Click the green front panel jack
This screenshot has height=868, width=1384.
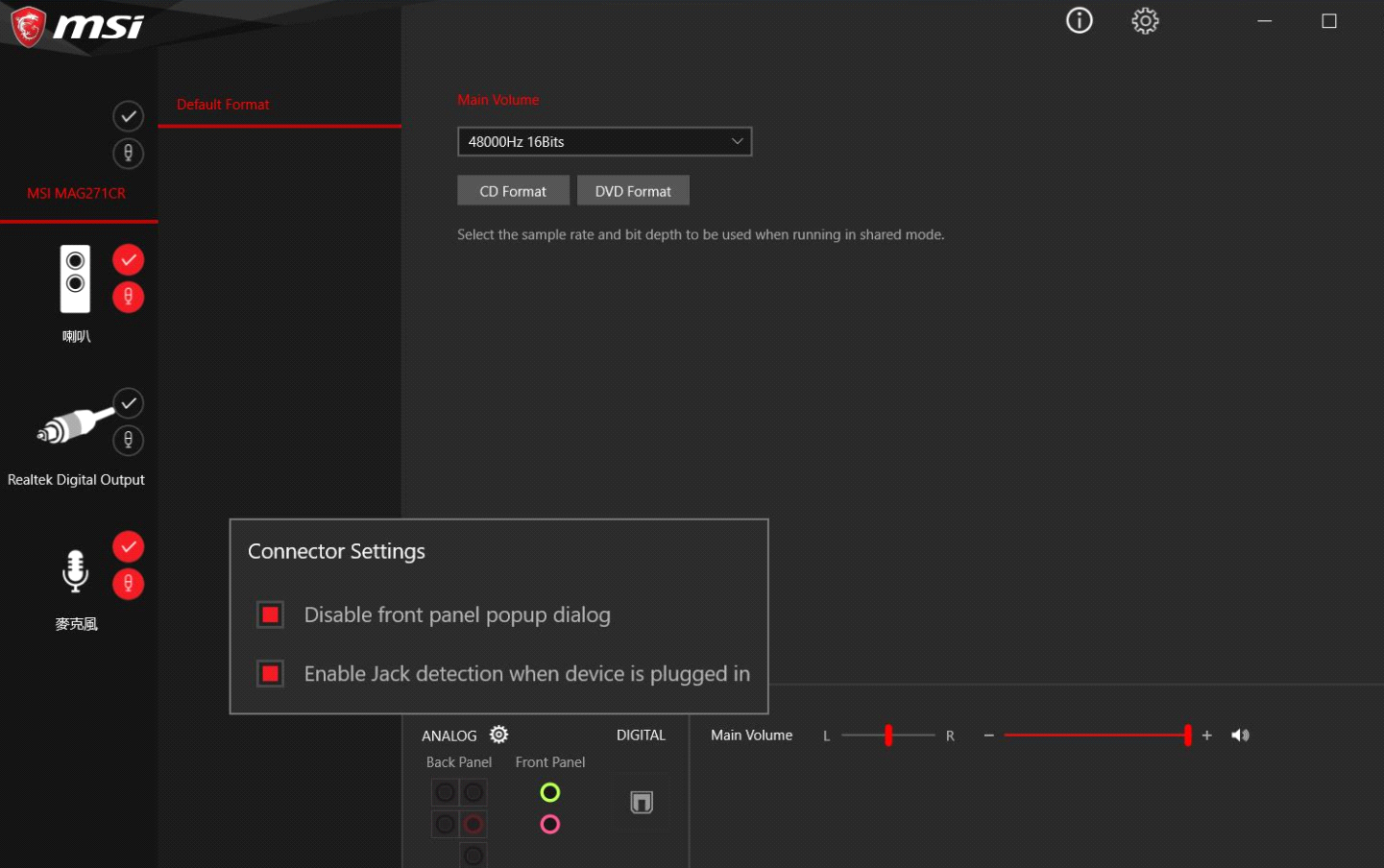point(549,792)
